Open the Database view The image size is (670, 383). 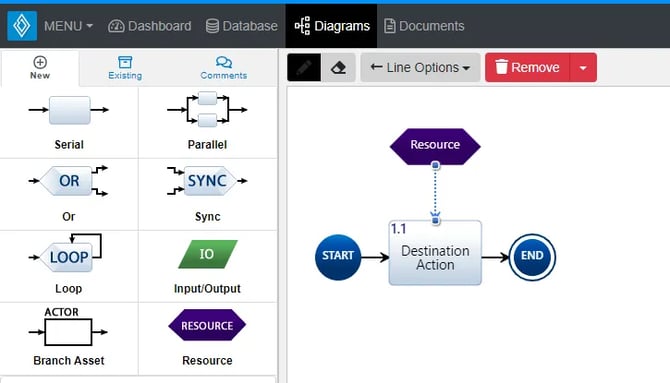[242, 26]
